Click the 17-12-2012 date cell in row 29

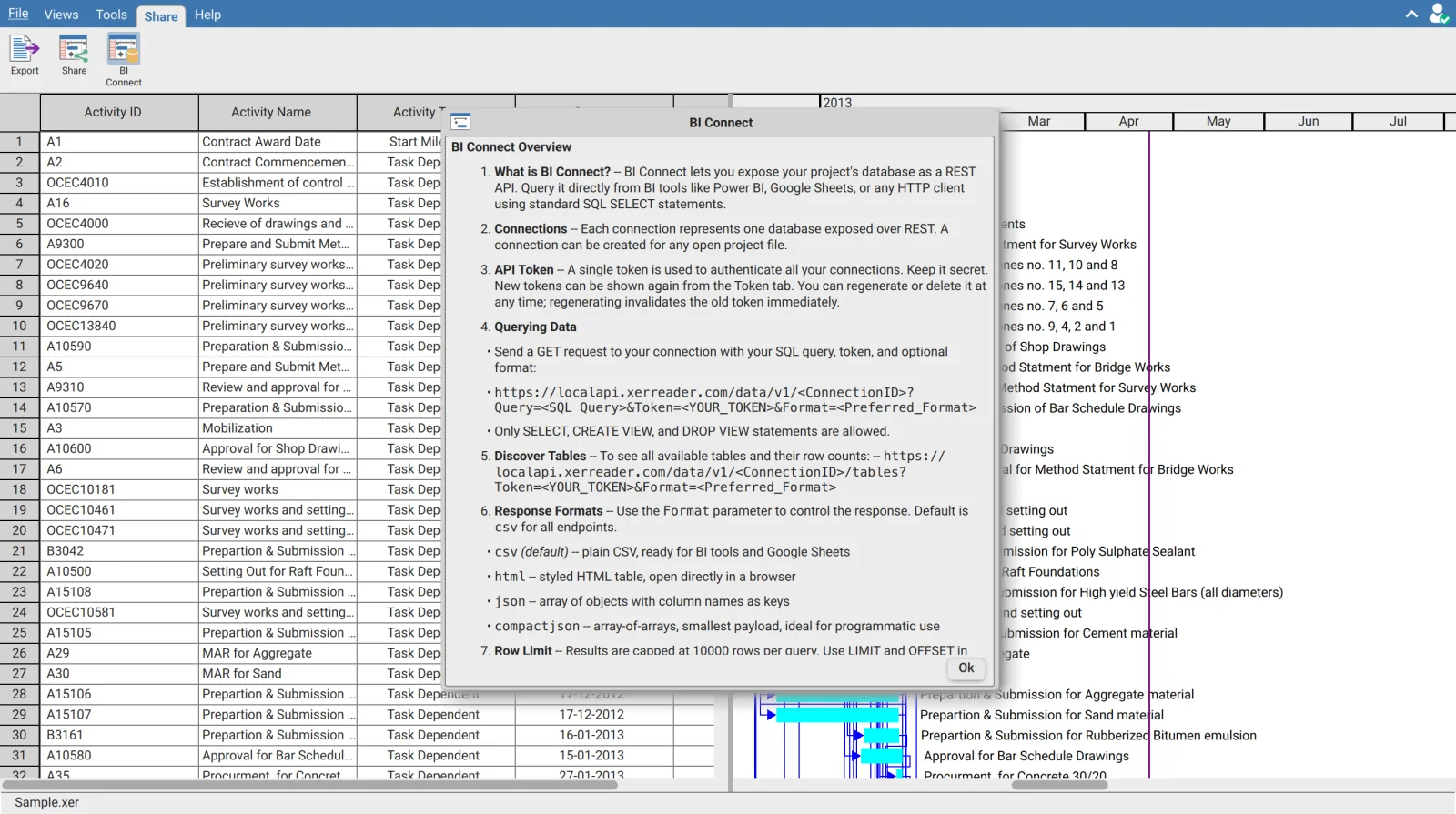(594, 715)
